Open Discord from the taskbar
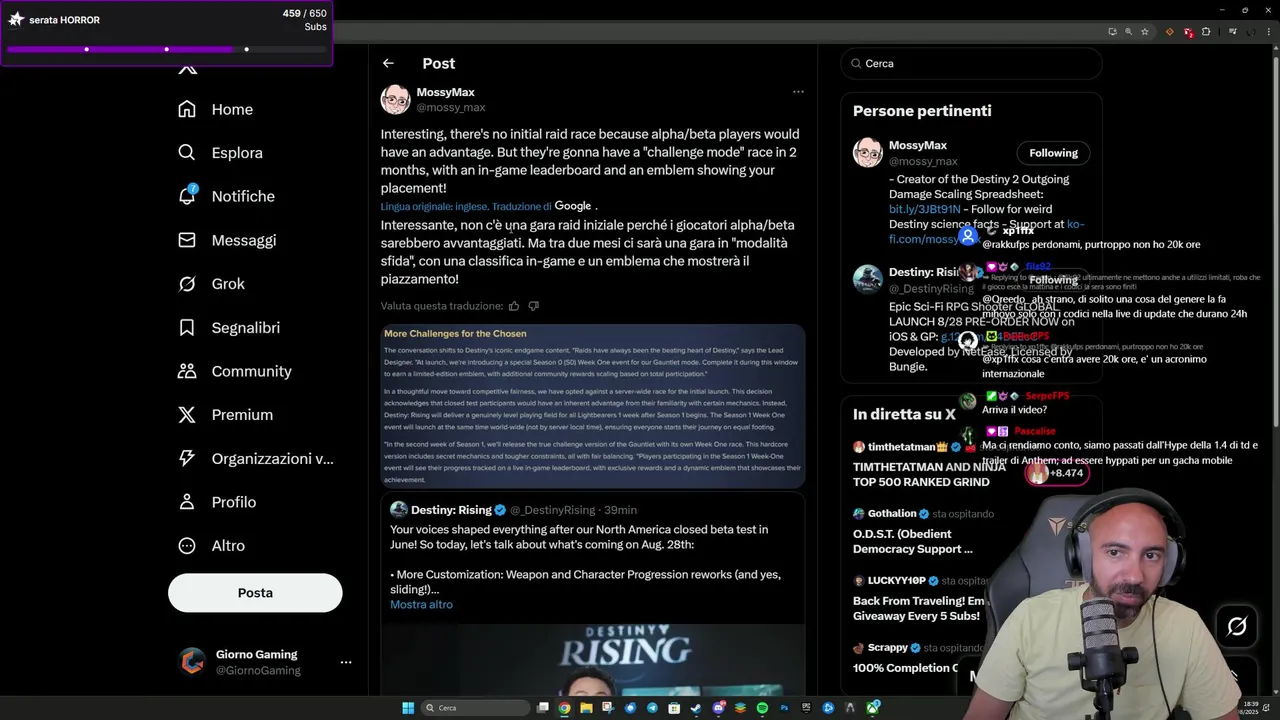The image size is (1280, 720). [718, 708]
